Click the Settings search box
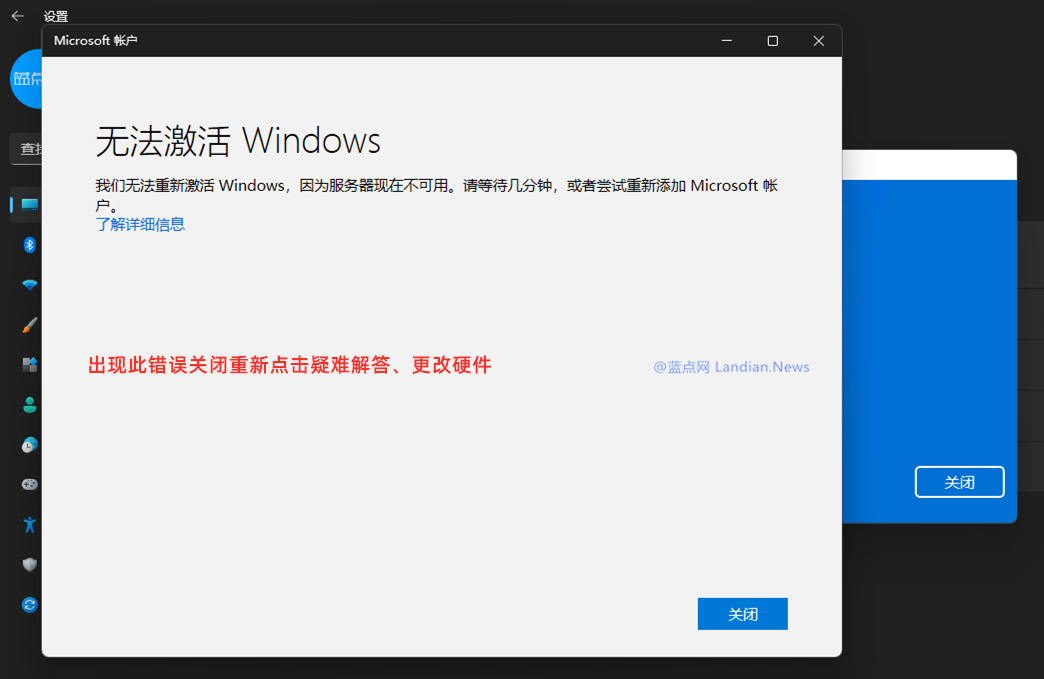This screenshot has height=679, width=1044. (x=27, y=149)
